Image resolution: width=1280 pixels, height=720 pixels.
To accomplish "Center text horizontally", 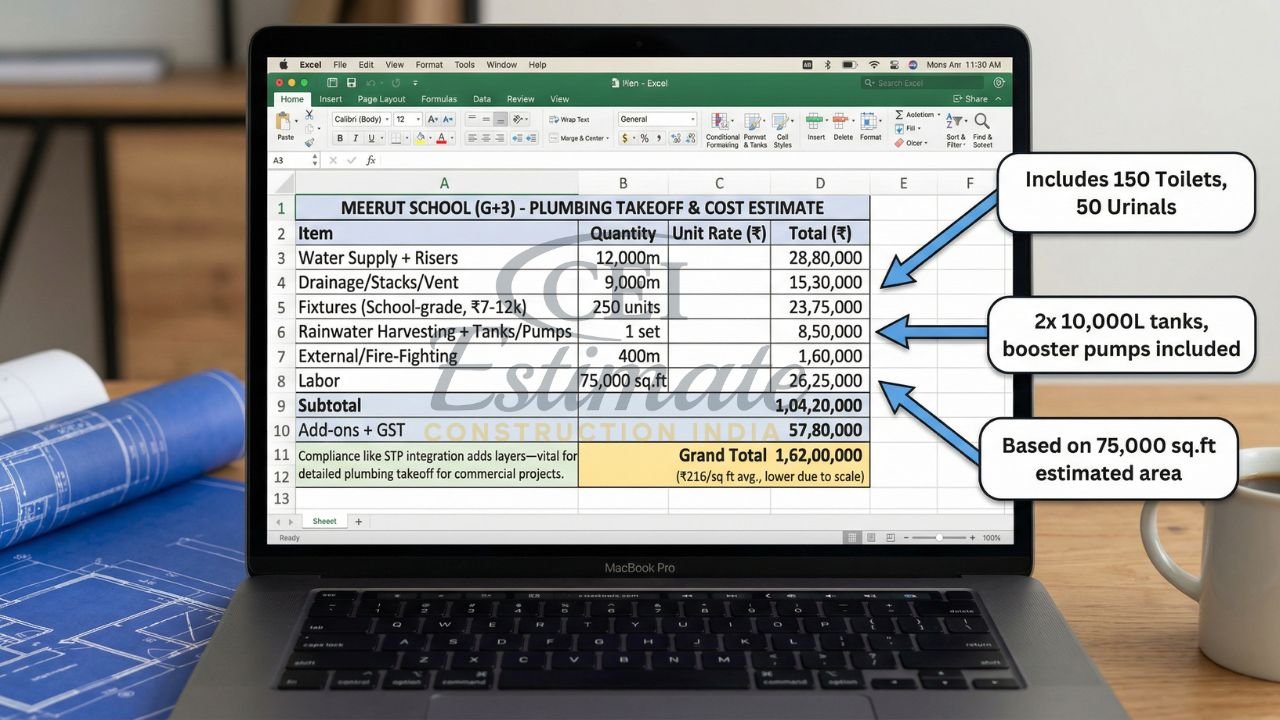I will 486,138.
